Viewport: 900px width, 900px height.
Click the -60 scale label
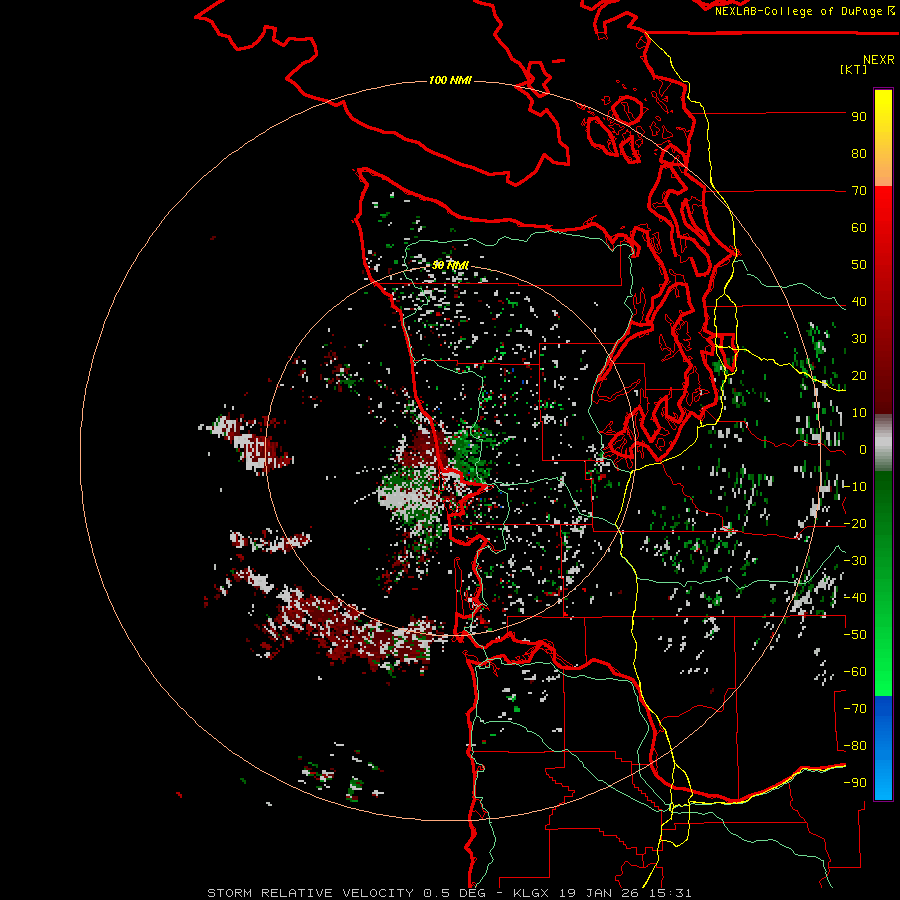coord(855,672)
